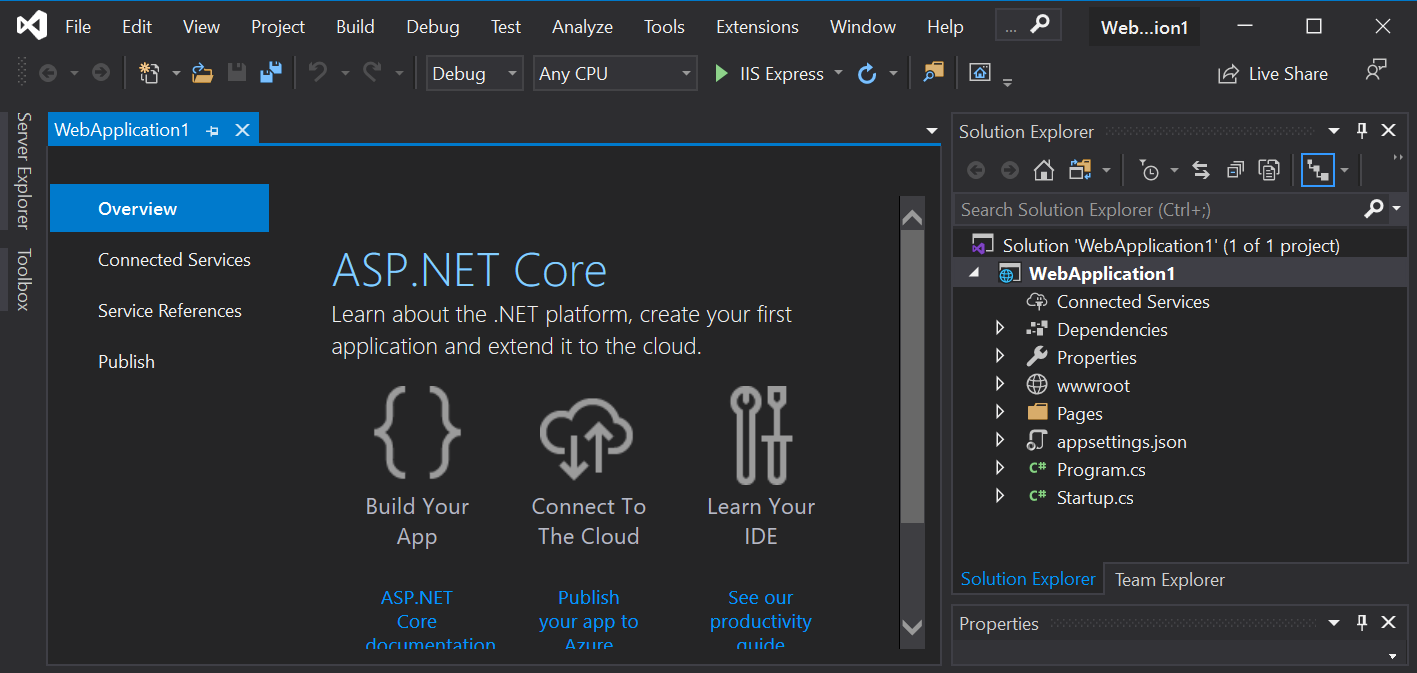Click Collapse All icon in Solution Explorer

(x=1235, y=171)
